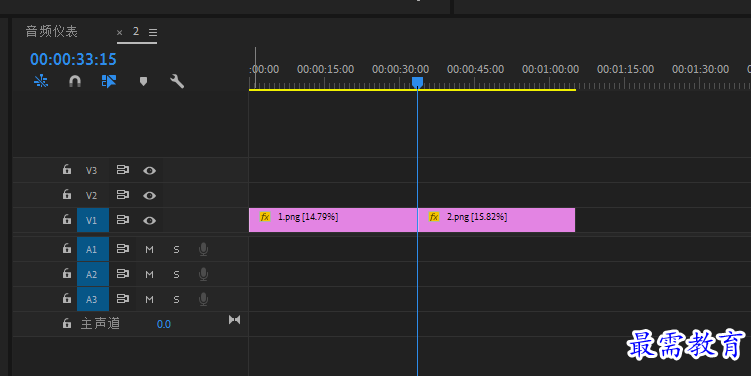Click fx badge on 1.png clip
The width and height of the screenshot is (751, 376).
(265, 217)
